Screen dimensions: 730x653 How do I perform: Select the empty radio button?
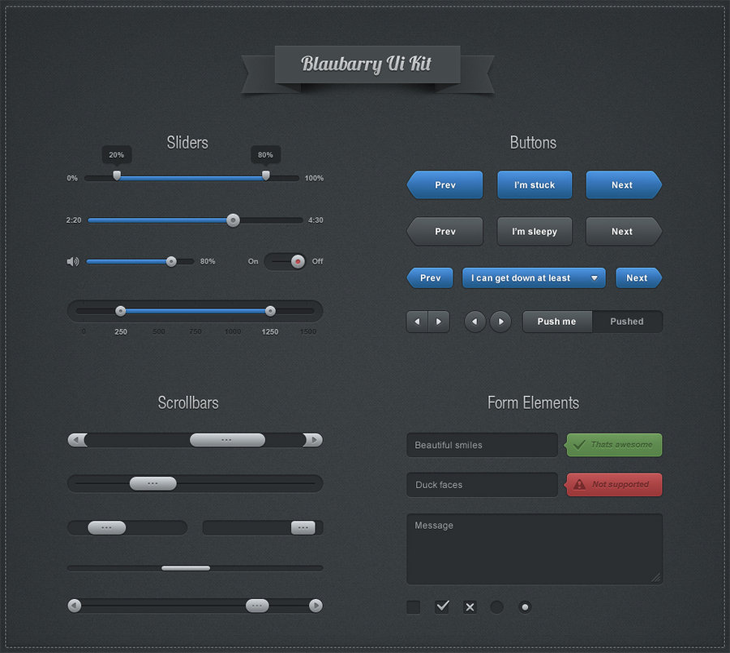tap(497, 607)
